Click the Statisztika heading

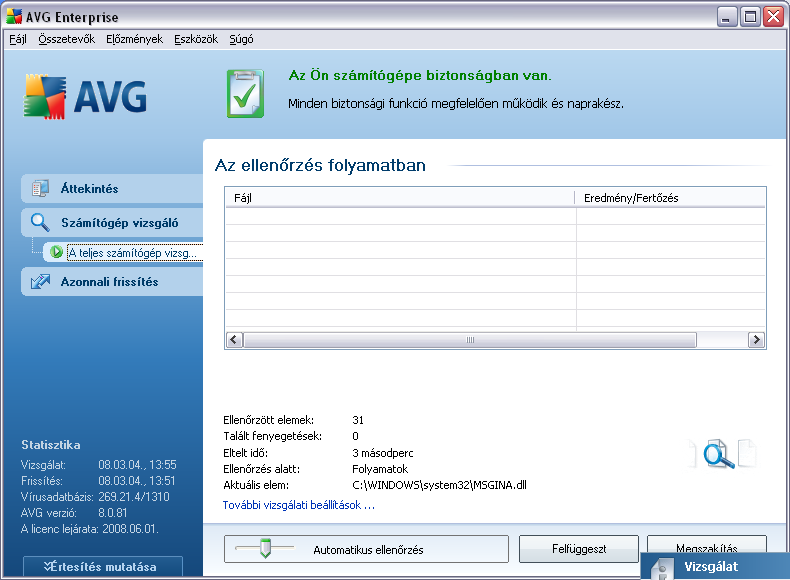tap(51, 445)
